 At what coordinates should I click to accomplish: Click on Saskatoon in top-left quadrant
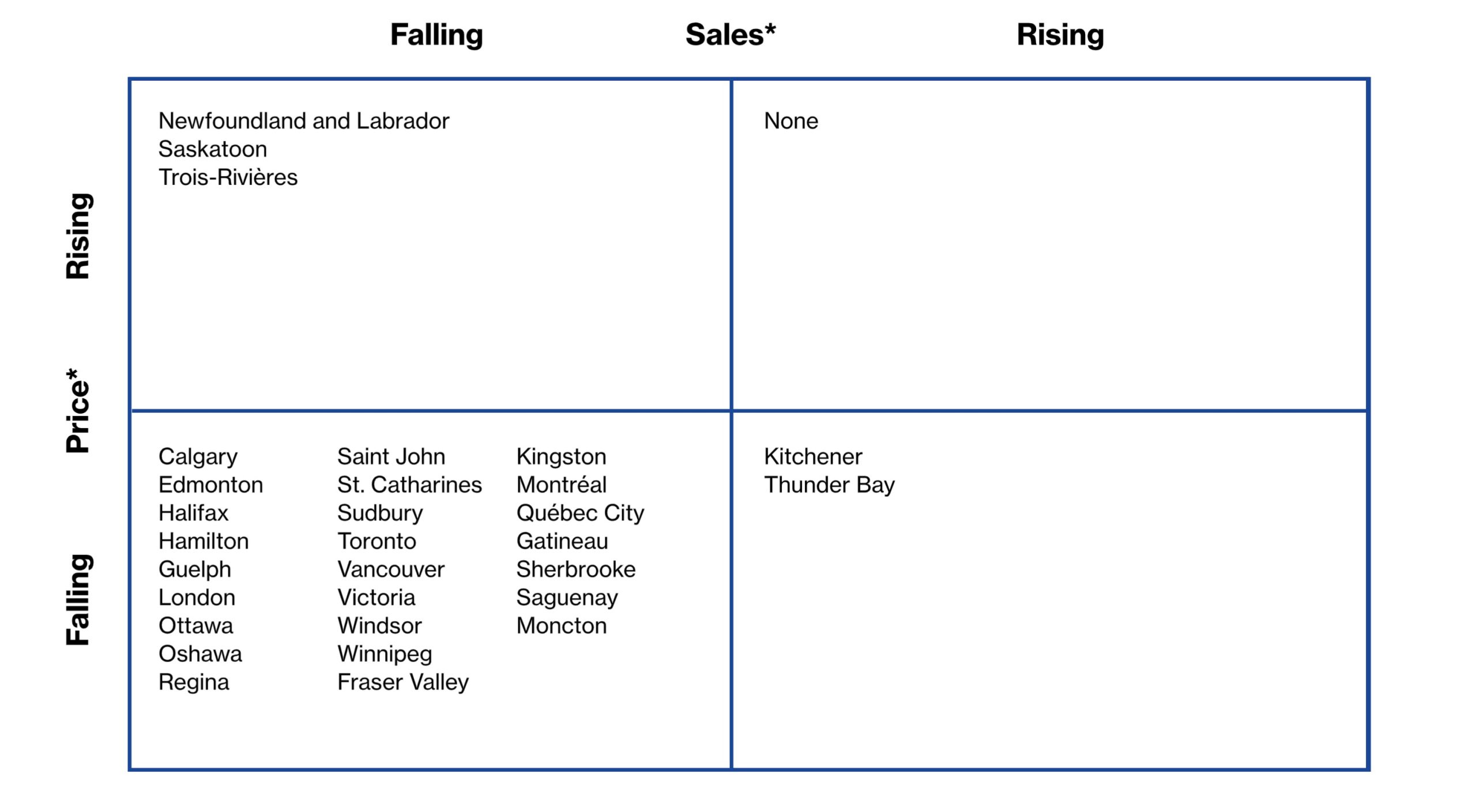213,149
